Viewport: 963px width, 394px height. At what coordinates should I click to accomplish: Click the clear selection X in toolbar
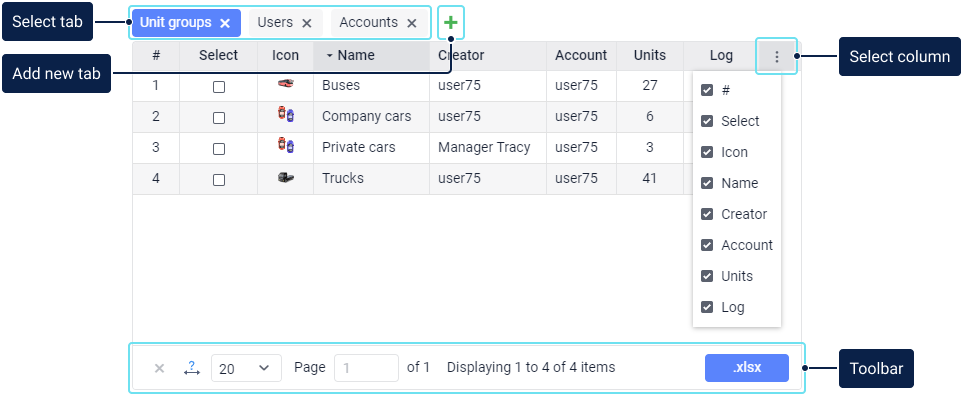click(159, 368)
